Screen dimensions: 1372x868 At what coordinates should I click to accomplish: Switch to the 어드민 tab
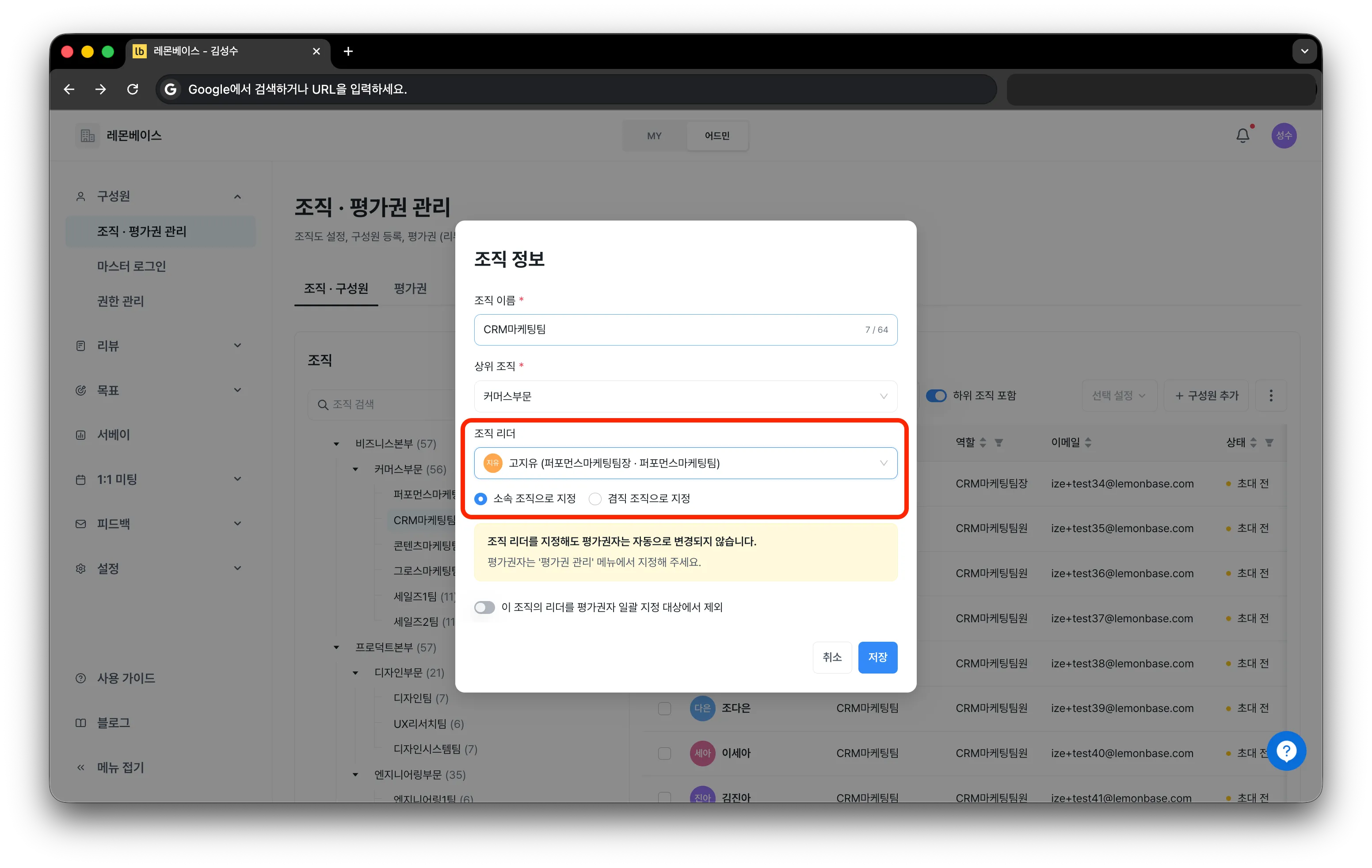point(717,136)
